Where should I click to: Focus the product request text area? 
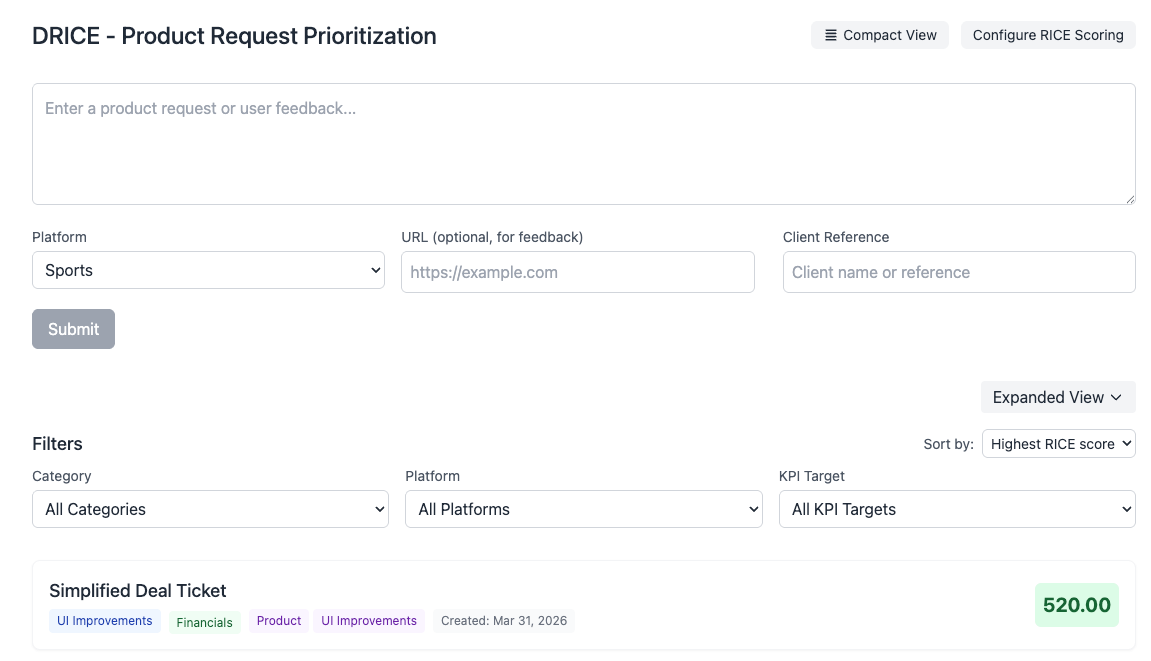click(583, 144)
